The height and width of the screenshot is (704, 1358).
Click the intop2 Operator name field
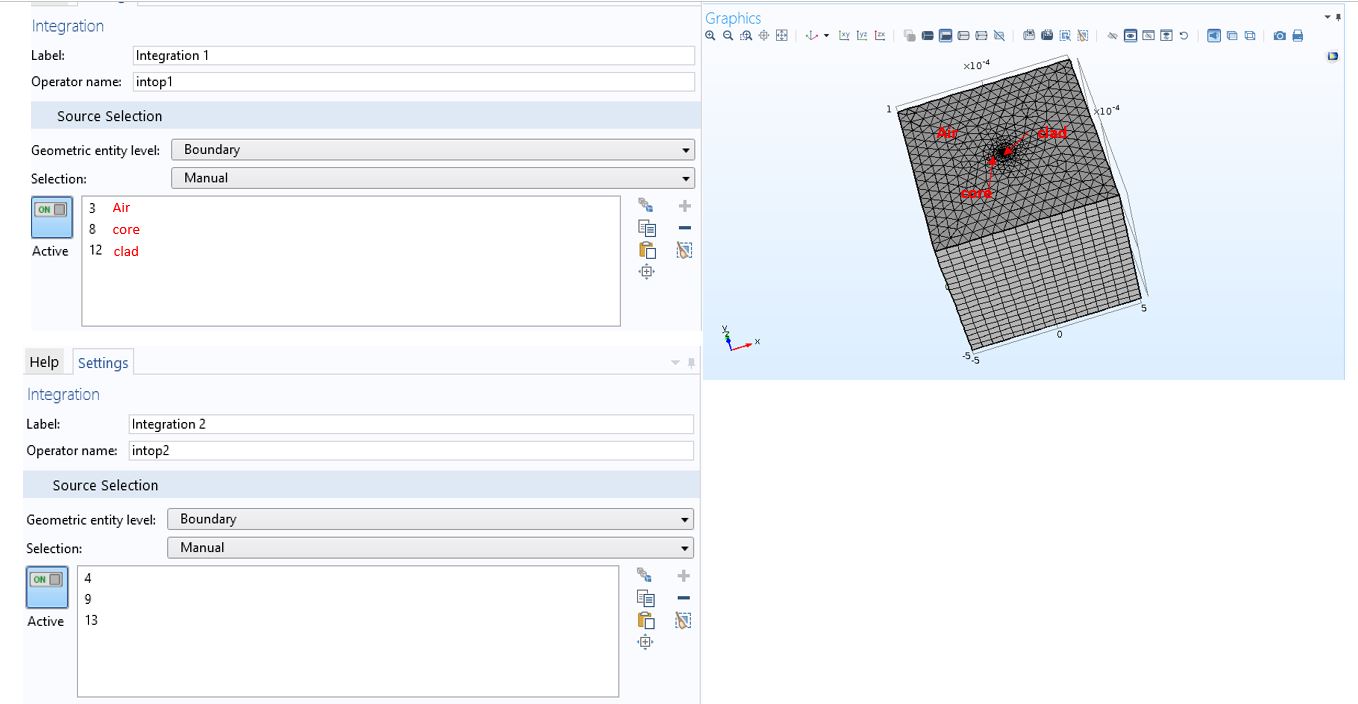[410, 451]
